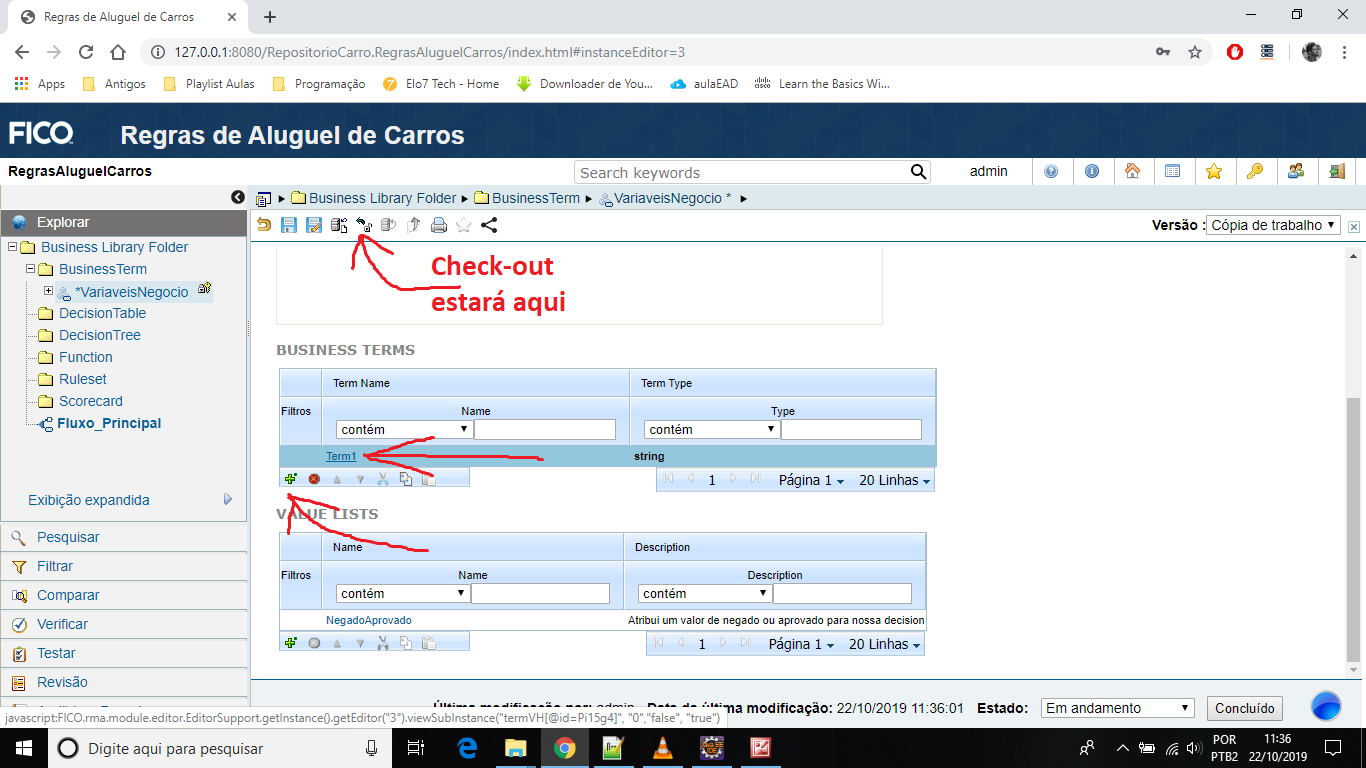Image resolution: width=1366 pixels, height=768 pixels.
Task: Expand the VariaveisNegocio tree node
Action: 48,291
